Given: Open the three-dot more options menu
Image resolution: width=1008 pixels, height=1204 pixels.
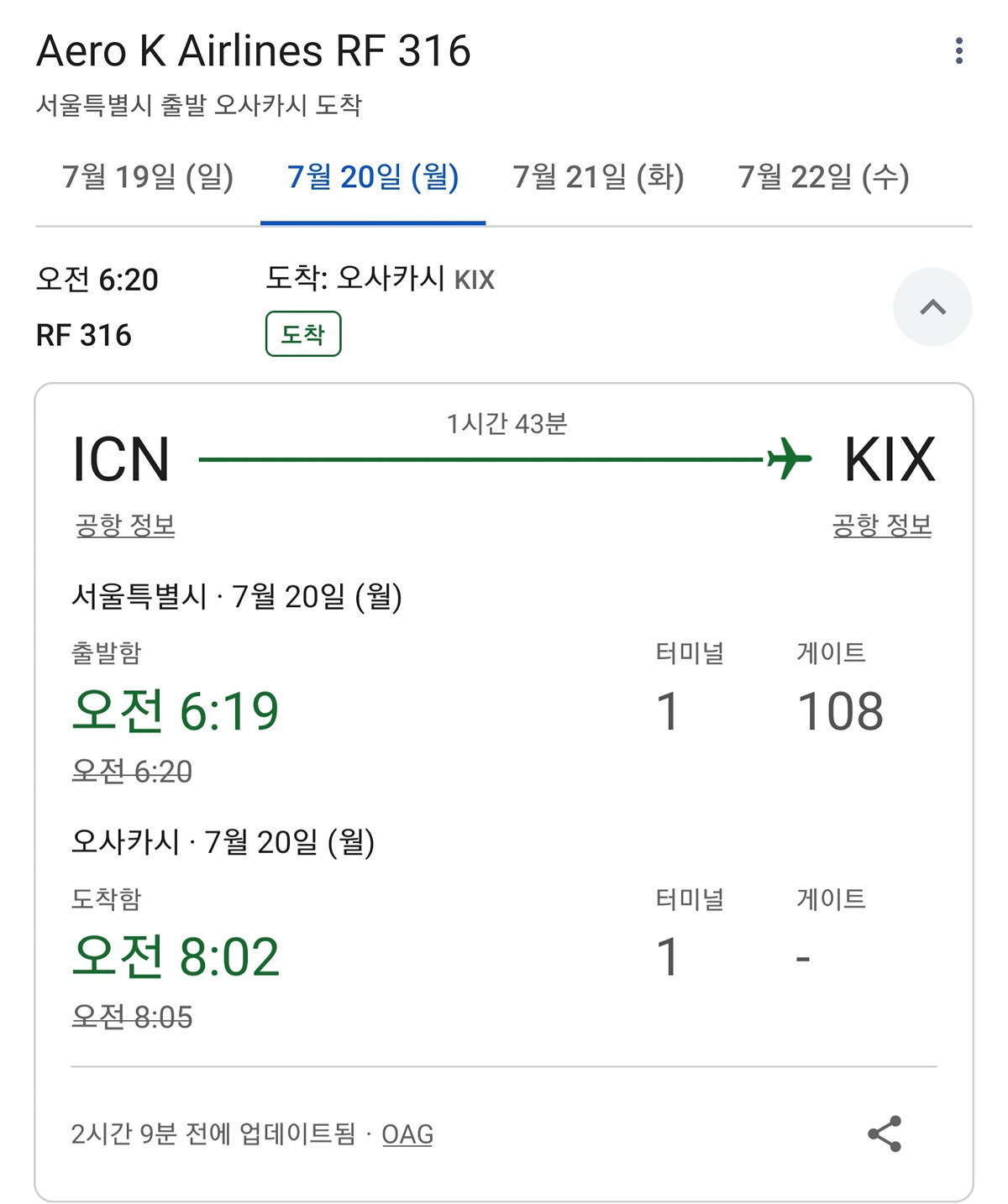Looking at the screenshot, I should coord(958,51).
